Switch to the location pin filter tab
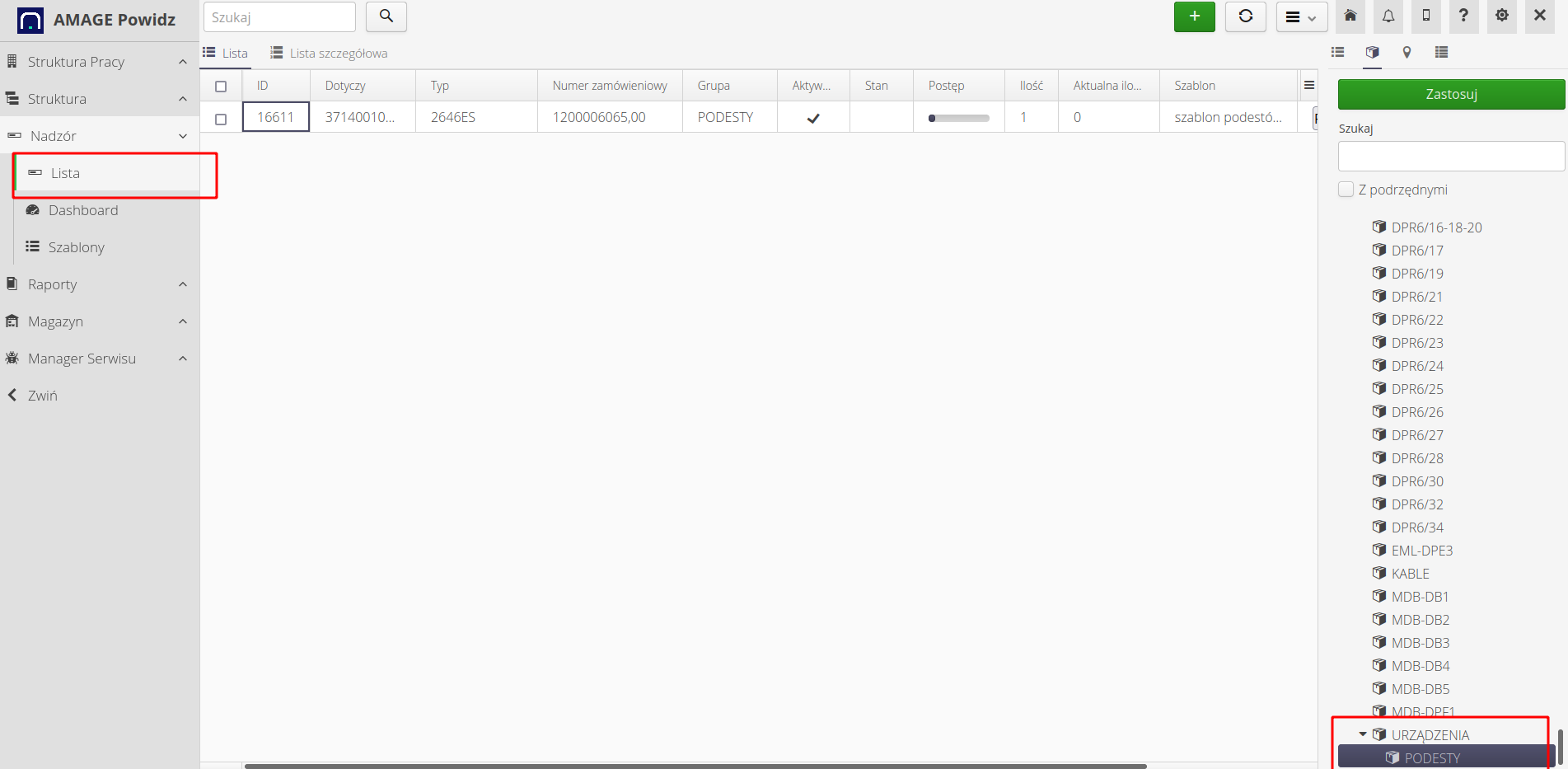Viewport: 1568px width, 769px height. 1407,53
